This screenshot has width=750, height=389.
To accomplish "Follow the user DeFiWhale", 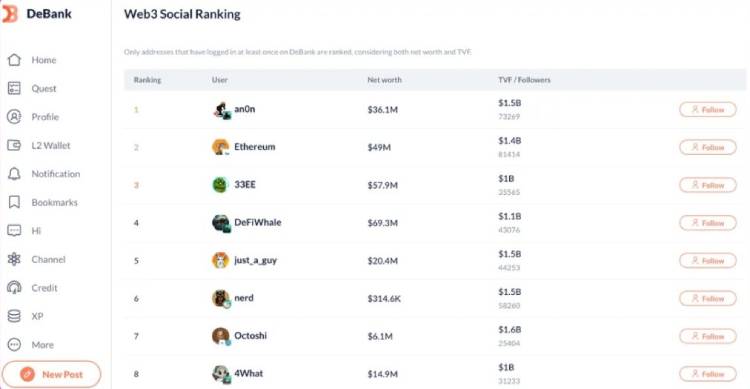I will point(707,223).
